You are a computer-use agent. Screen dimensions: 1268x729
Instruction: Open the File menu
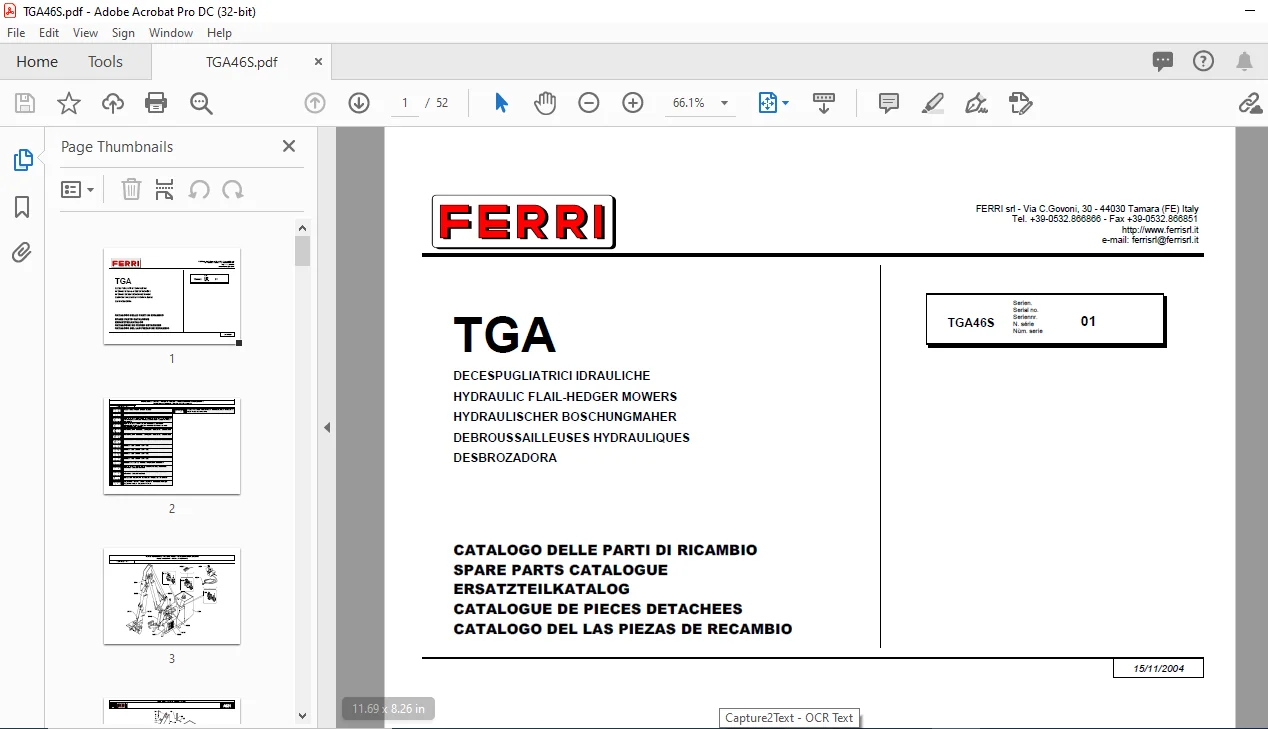16,33
